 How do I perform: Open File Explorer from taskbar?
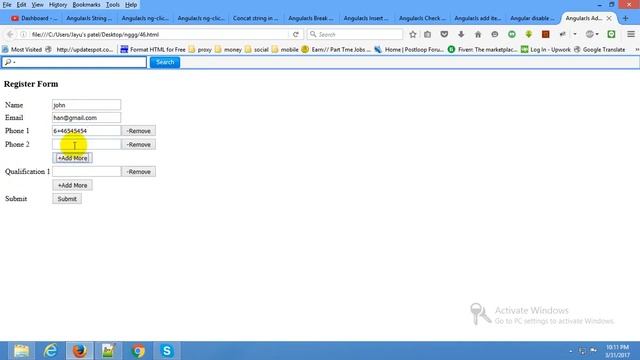[21, 351]
